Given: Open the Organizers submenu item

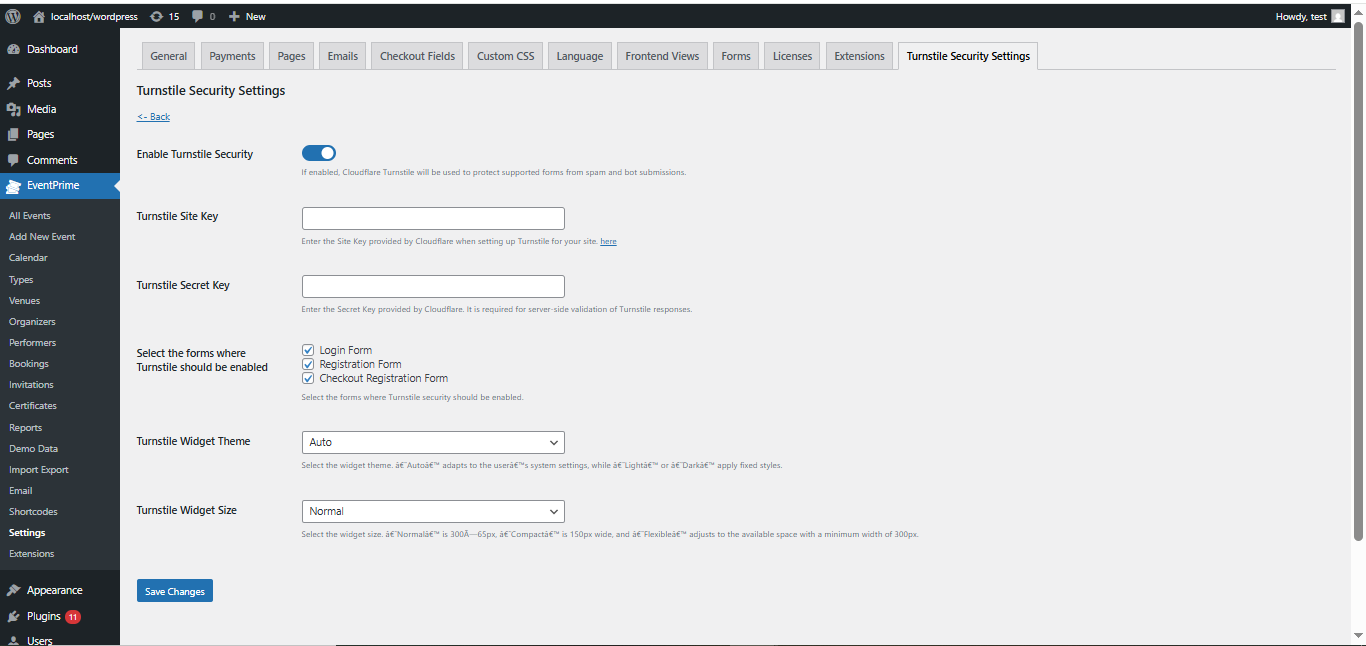Looking at the screenshot, I should pos(32,322).
